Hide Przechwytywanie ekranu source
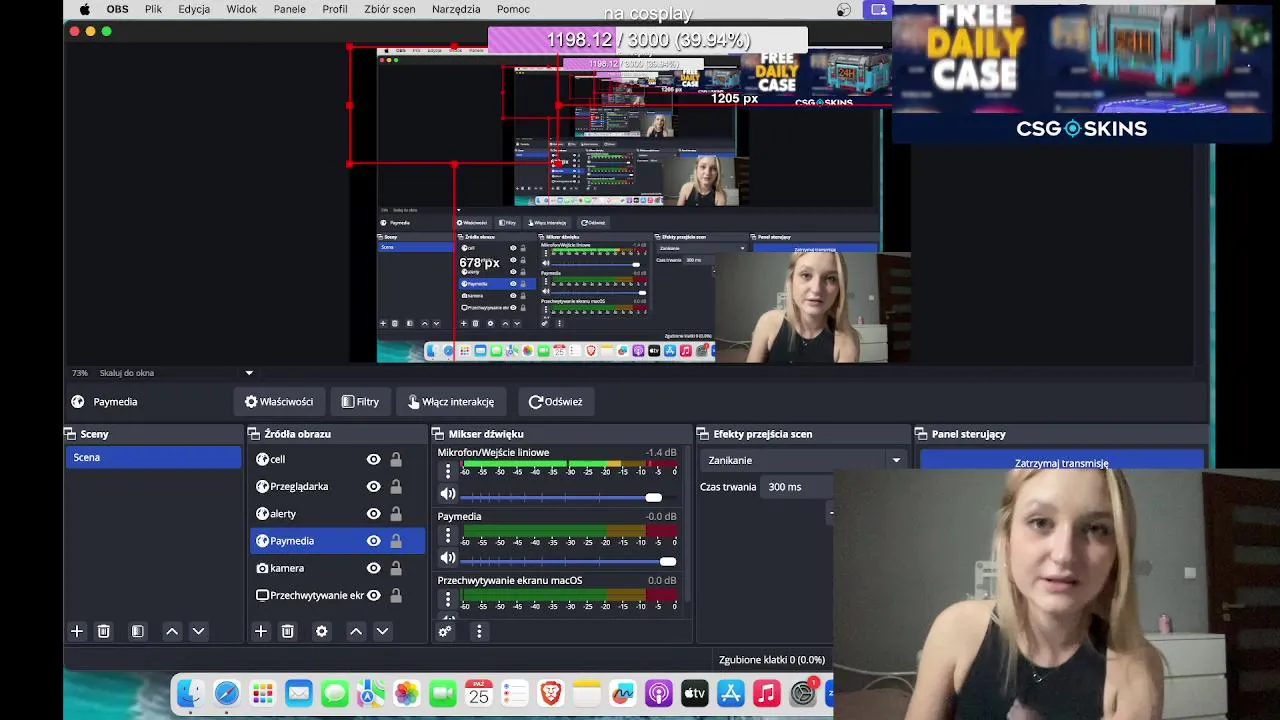Screen dimensions: 1280x720 [x=373, y=595]
